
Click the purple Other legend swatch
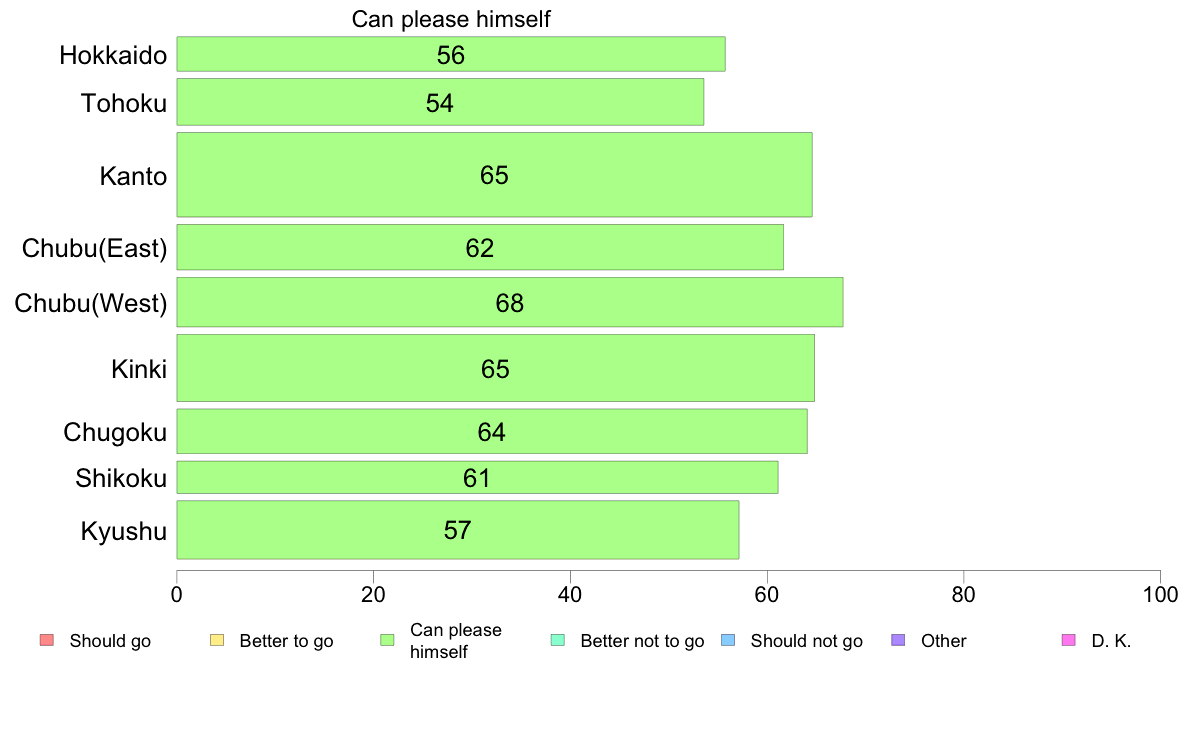[x=899, y=640]
